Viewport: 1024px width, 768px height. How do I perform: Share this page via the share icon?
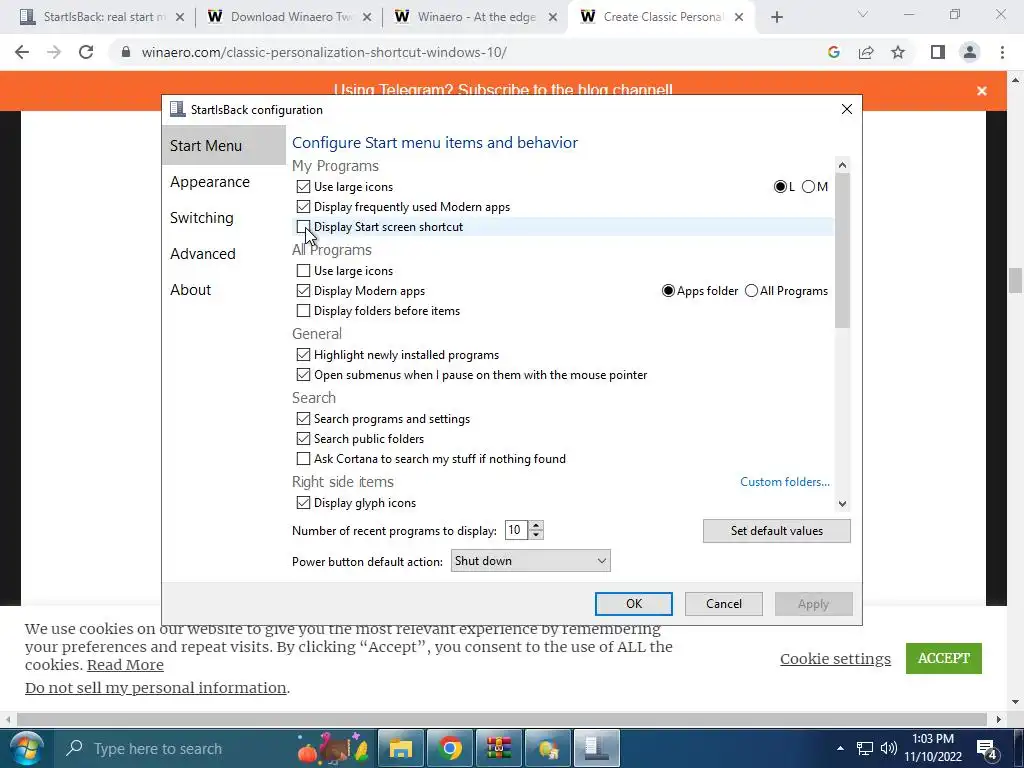866,52
